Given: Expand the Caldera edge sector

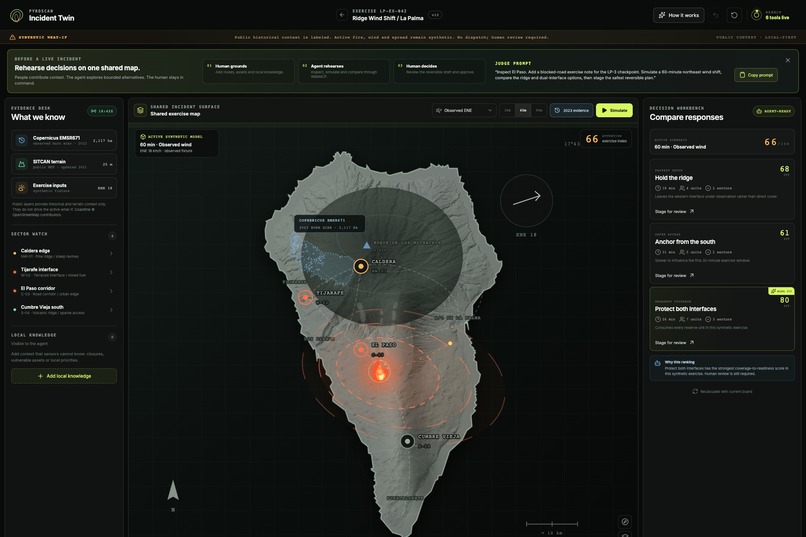Looking at the screenshot, I should (x=64, y=253).
